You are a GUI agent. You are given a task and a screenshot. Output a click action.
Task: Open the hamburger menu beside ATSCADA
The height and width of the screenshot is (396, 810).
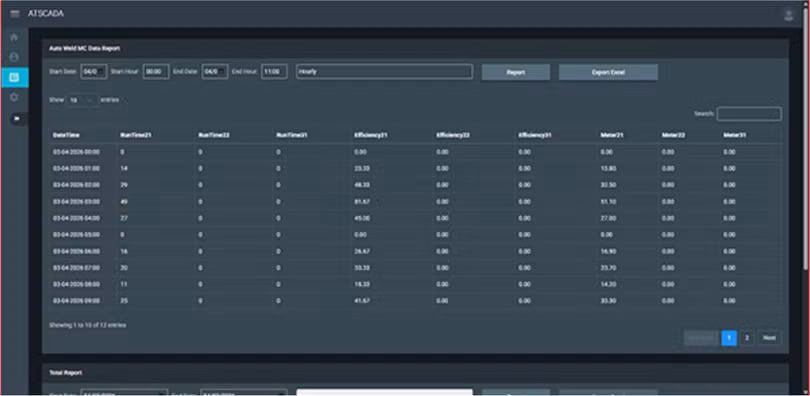click(x=14, y=14)
